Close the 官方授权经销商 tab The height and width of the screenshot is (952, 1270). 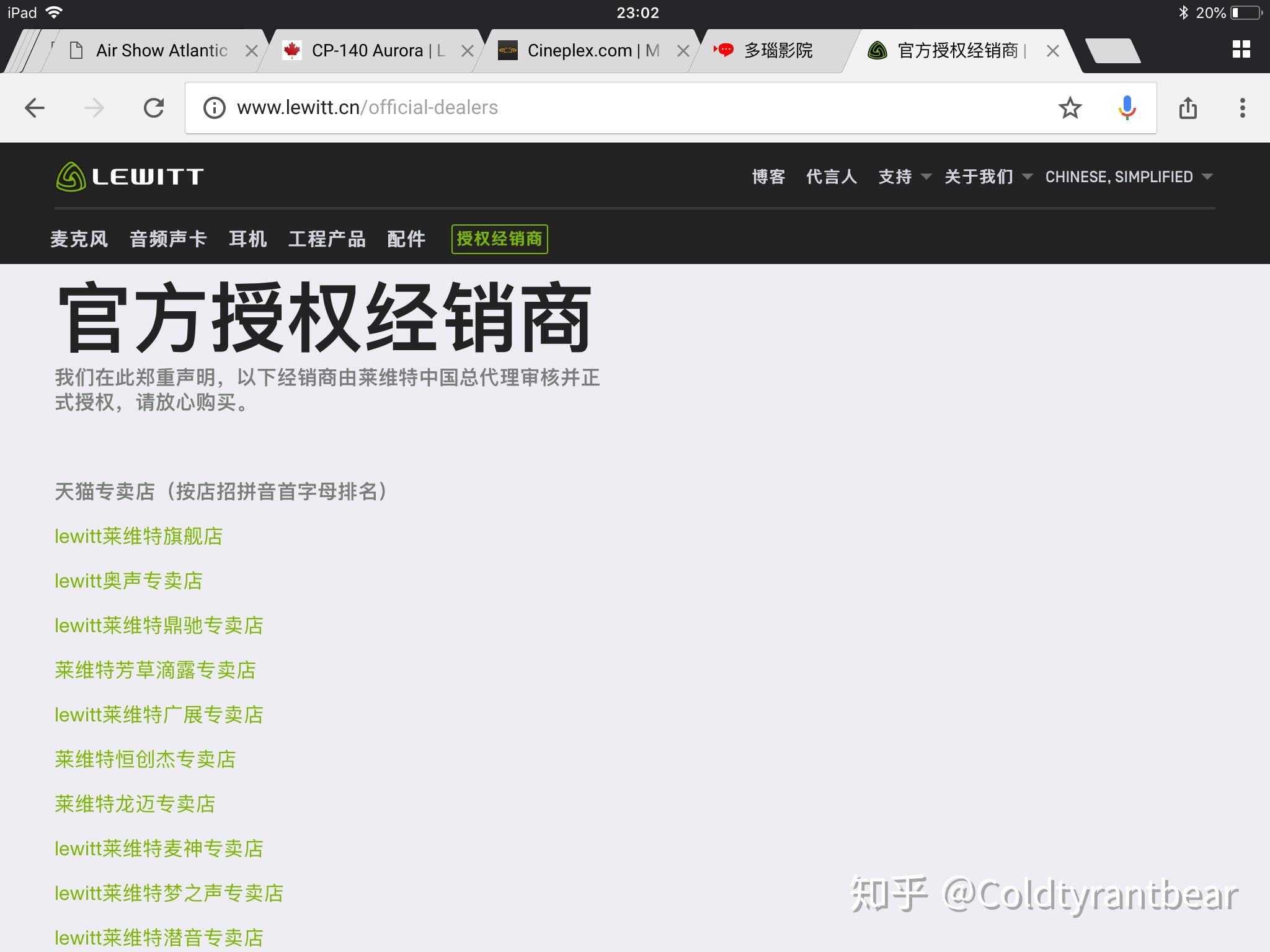(x=1052, y=51)
